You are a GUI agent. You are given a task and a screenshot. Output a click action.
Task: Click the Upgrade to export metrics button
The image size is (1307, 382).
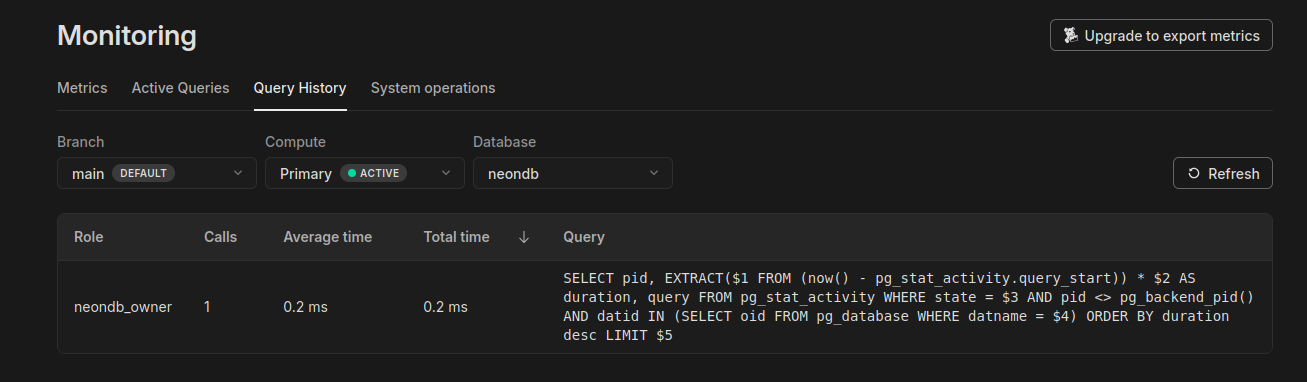[1161, 35]
